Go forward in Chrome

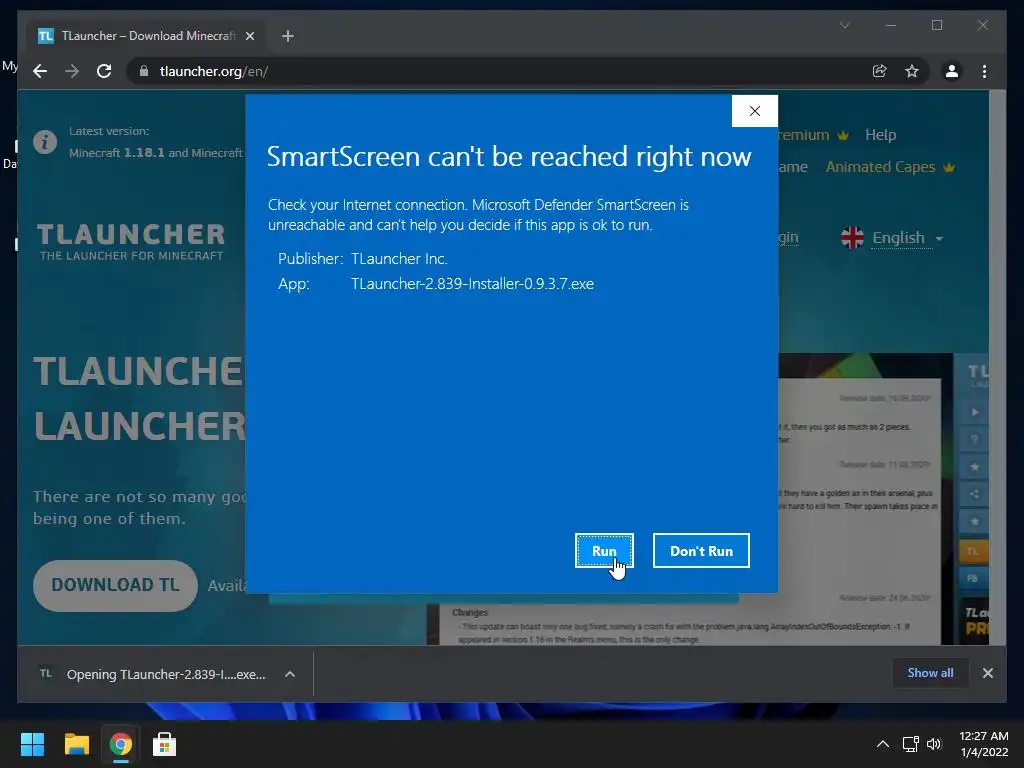(72, 71)
